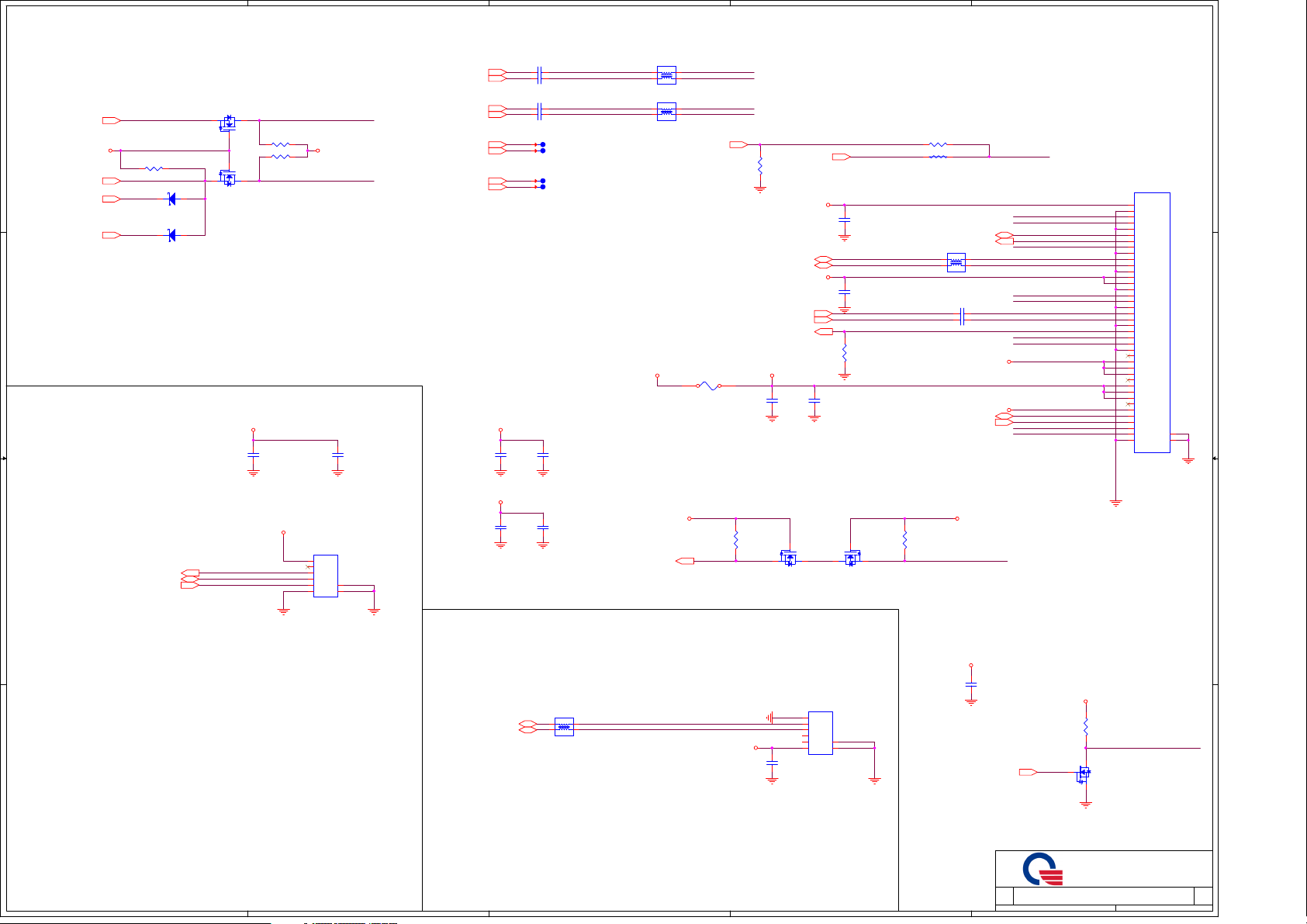Select the tall multi-pin connector symbol
Viewport: 1307px width, 924px height.
coord(1152,323)
